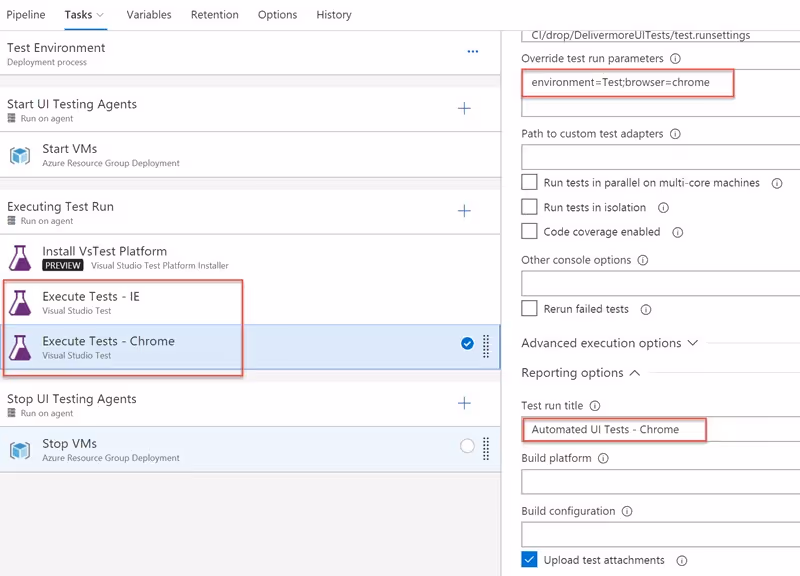Show info for Test run title
Screen dimensions: 800x576
tap(595, 406)
